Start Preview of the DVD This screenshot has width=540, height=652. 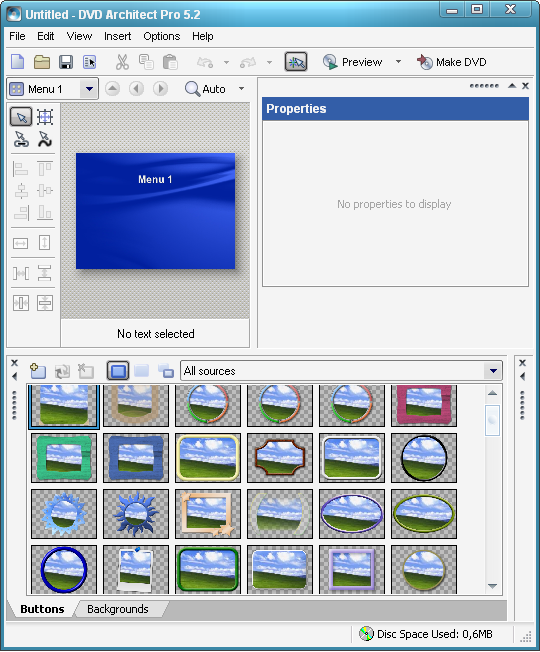(x=353, y=62)
